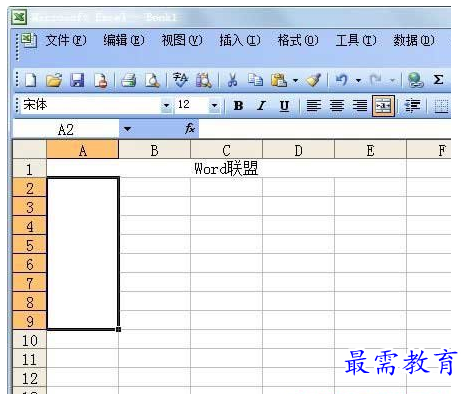Align cell text right
Image resolution: width=466 pixels, height=394 pixels.
pos(360,106)
